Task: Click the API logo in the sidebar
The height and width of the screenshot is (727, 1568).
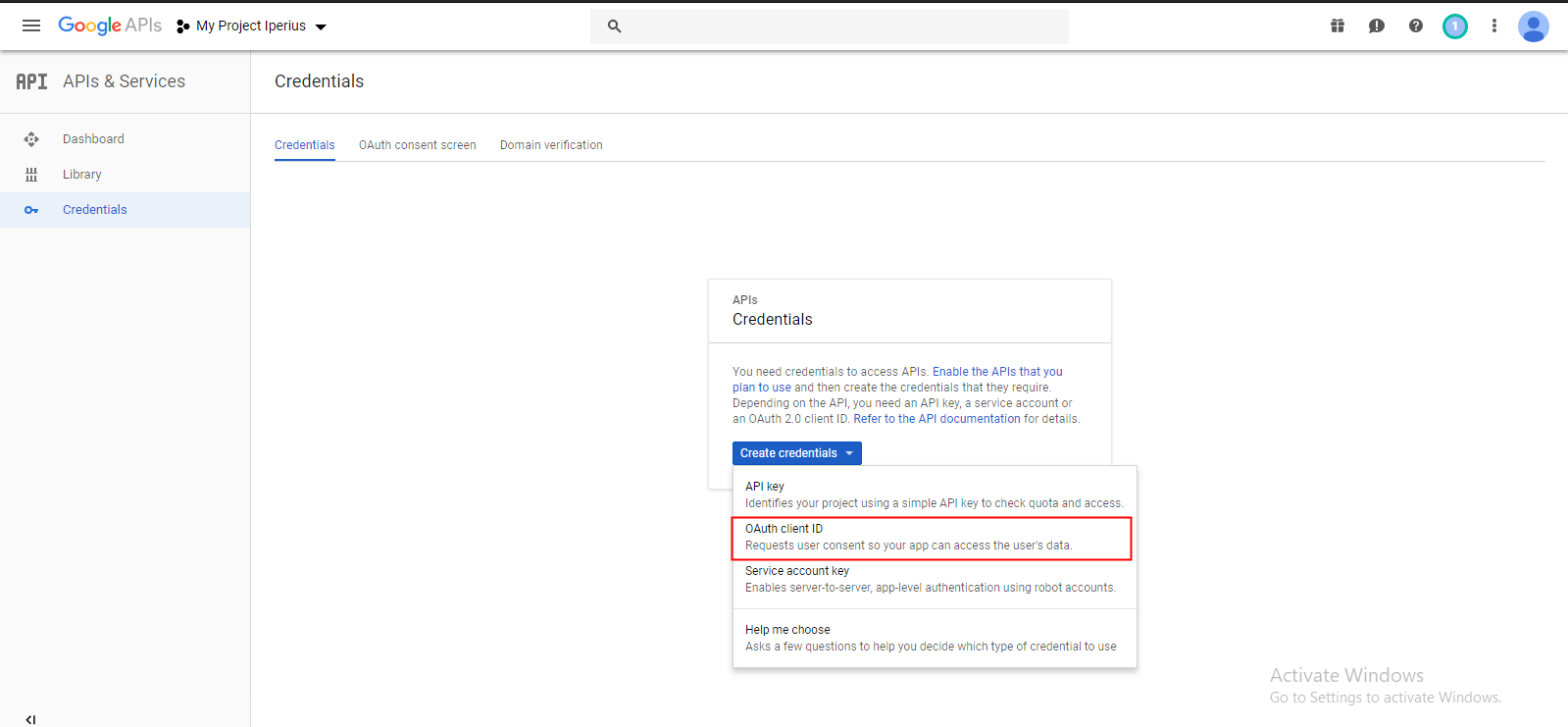Action: pos(31,81)
